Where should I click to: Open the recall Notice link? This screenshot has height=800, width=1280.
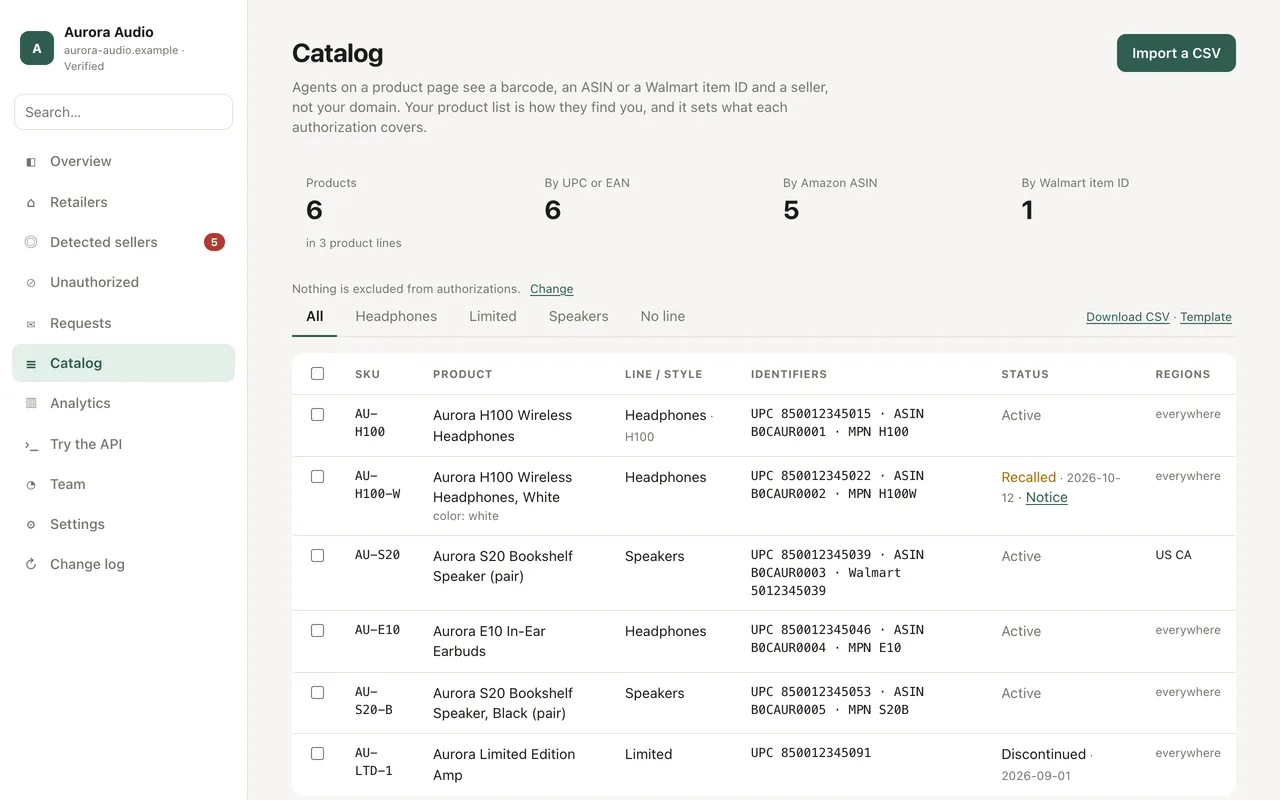[1047, 498]
